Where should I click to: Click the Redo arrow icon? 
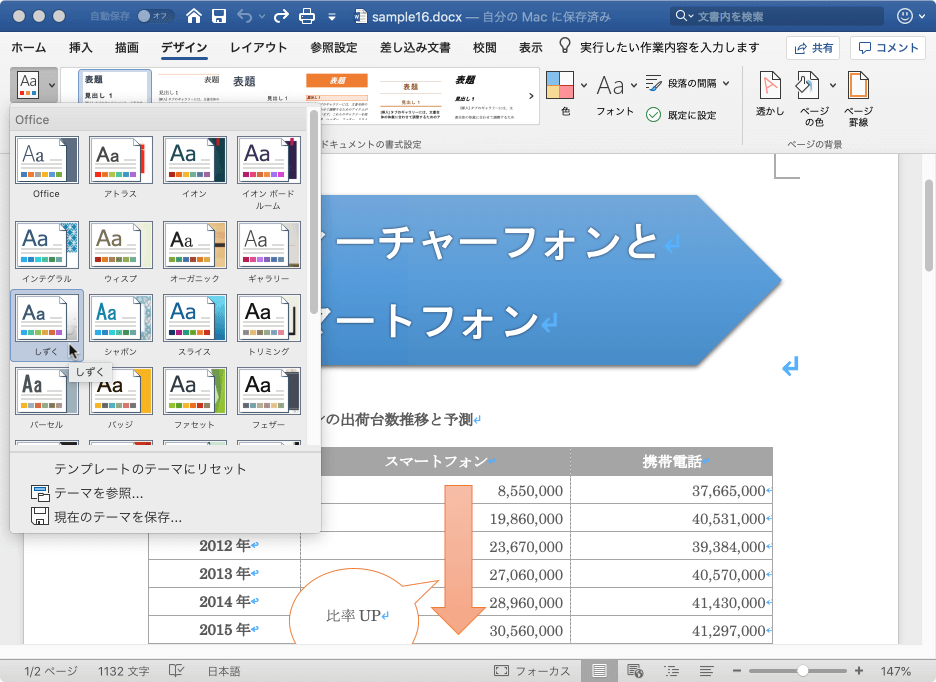pos(281,16)
